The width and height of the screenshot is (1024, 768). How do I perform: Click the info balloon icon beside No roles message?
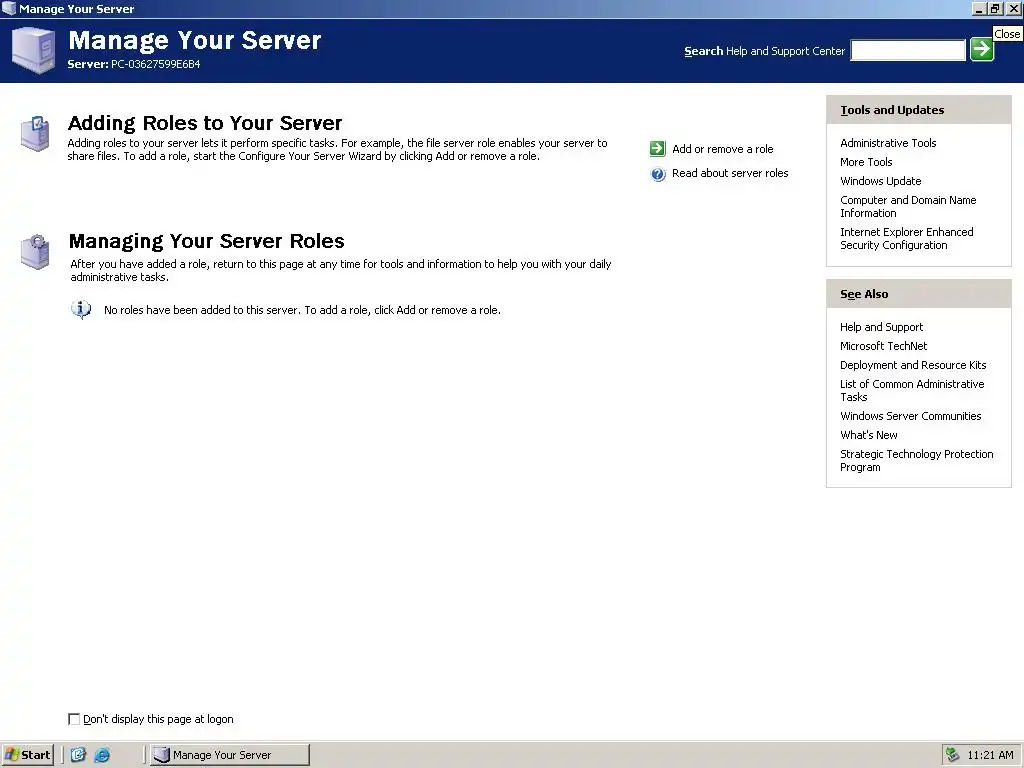[81, 310]
